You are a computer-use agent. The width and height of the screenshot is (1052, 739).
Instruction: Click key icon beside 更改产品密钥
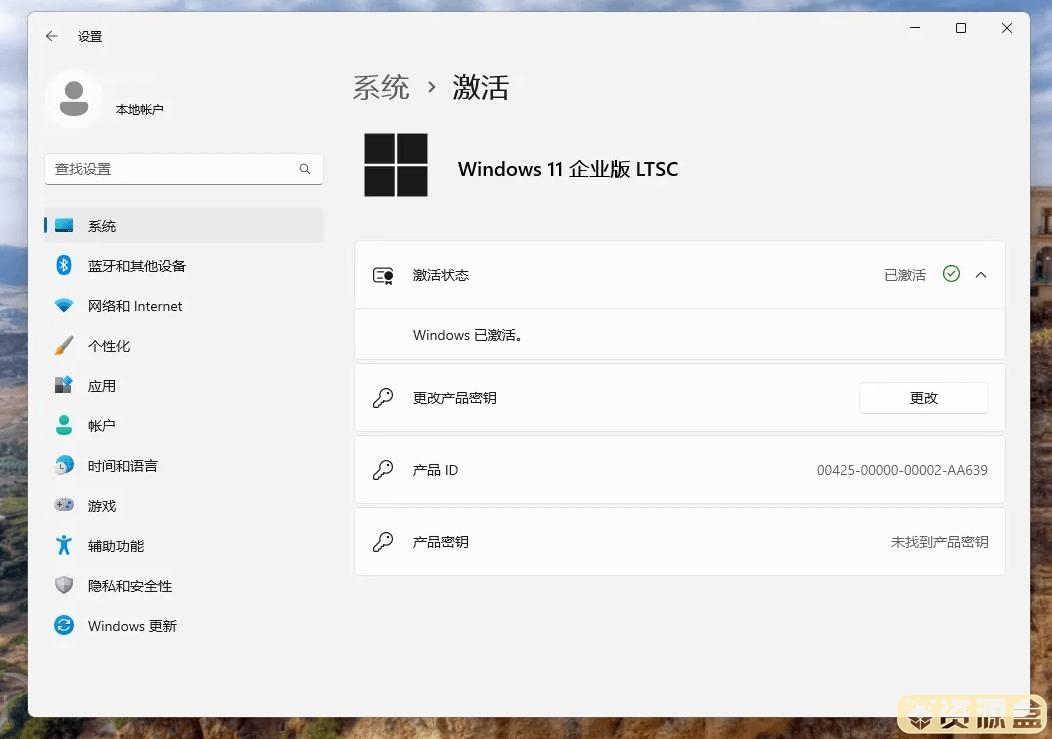pos(383,398)
